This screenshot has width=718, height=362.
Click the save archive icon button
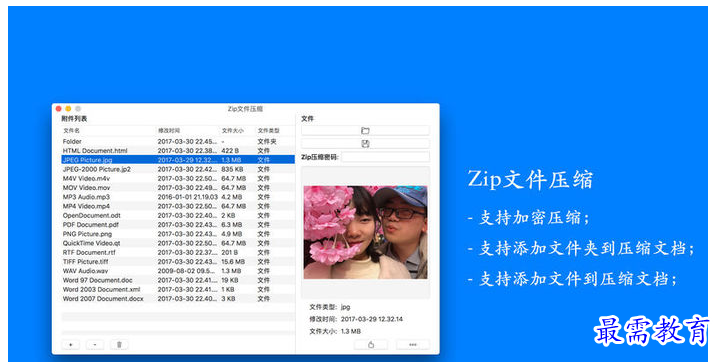(x=365, y=144)
